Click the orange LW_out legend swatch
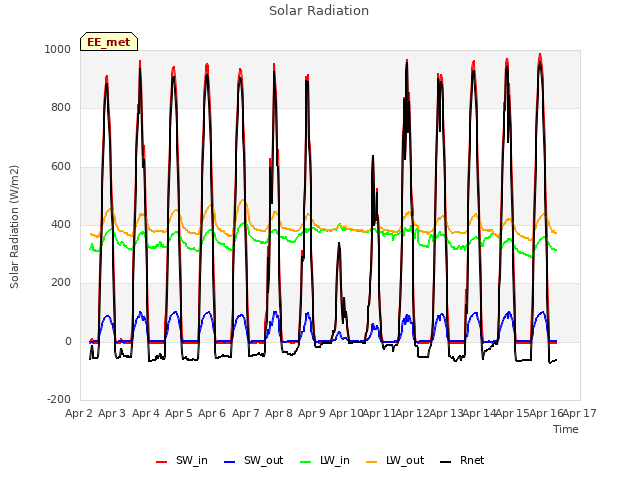Image resolution: width=640 pixels, height=480 pixels. (372, 462)
